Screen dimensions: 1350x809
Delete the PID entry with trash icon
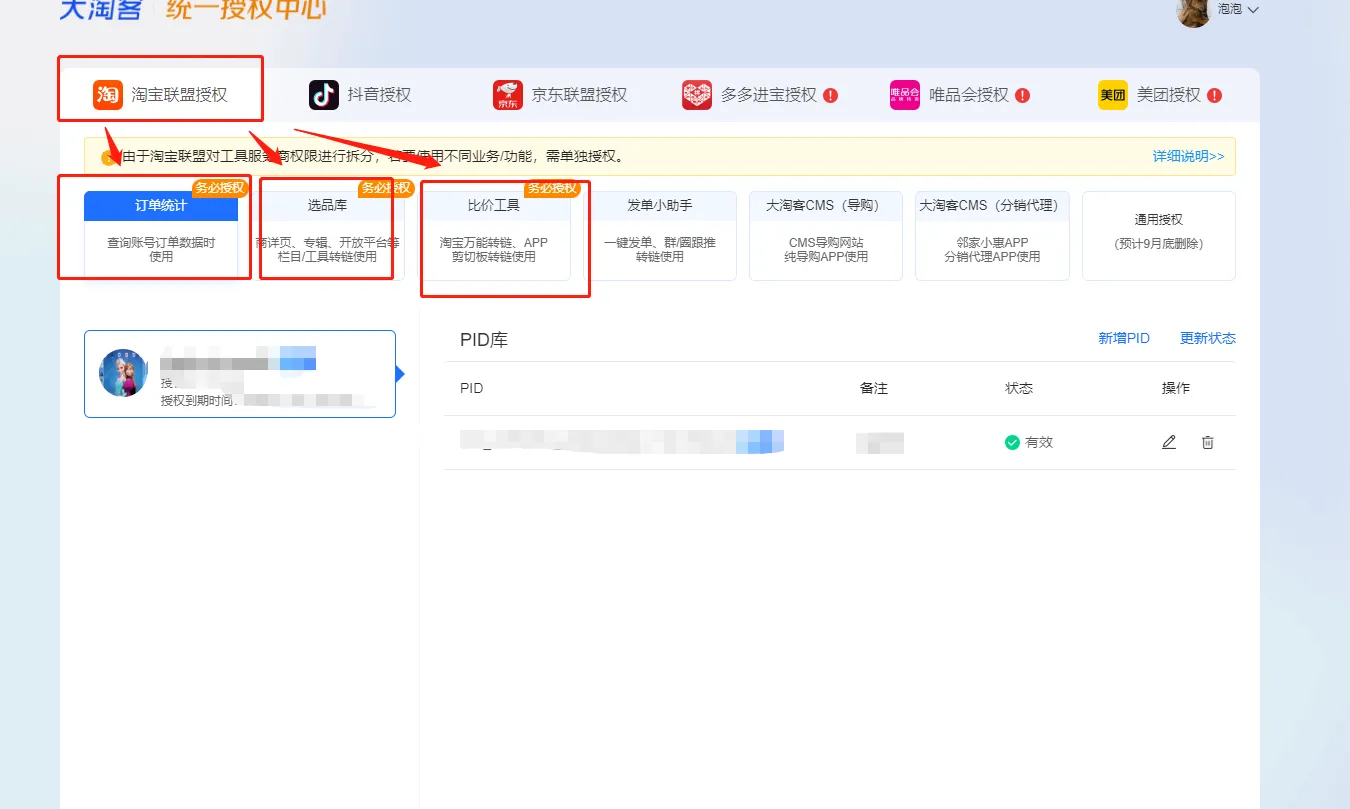tap(1208, 442)
